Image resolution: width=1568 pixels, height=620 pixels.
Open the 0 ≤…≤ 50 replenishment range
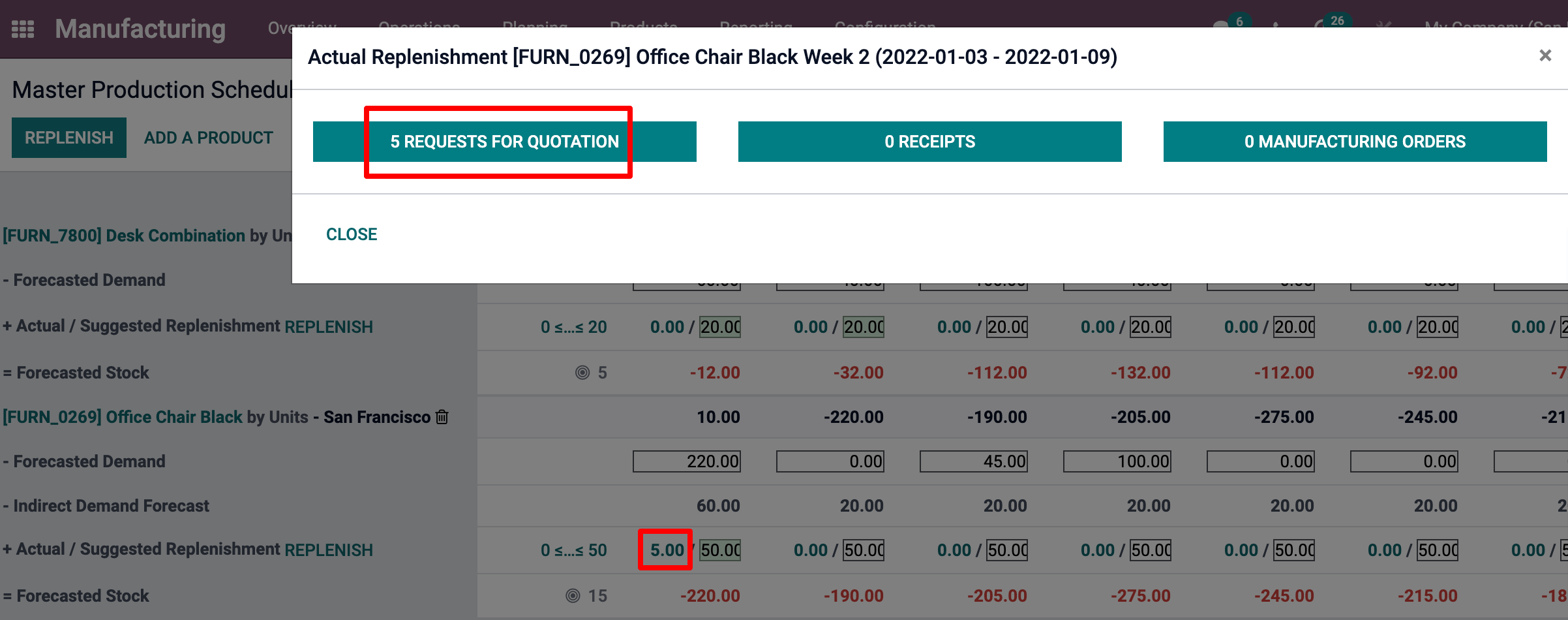573,550
